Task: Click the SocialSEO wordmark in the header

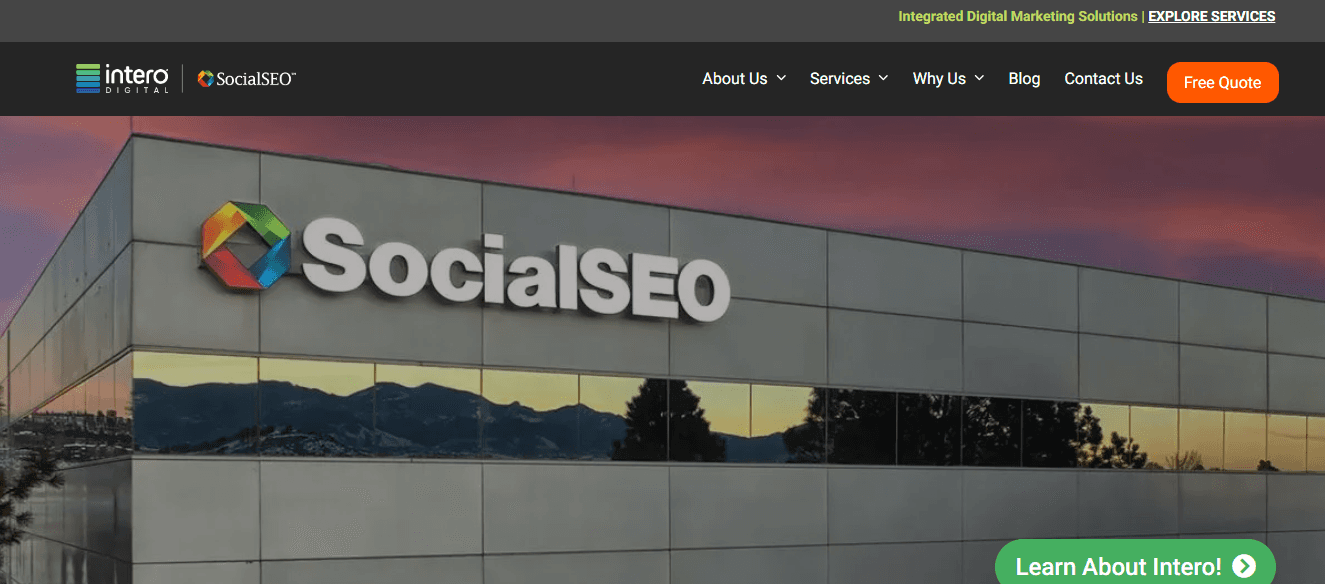Action: [x=256, y=79]
